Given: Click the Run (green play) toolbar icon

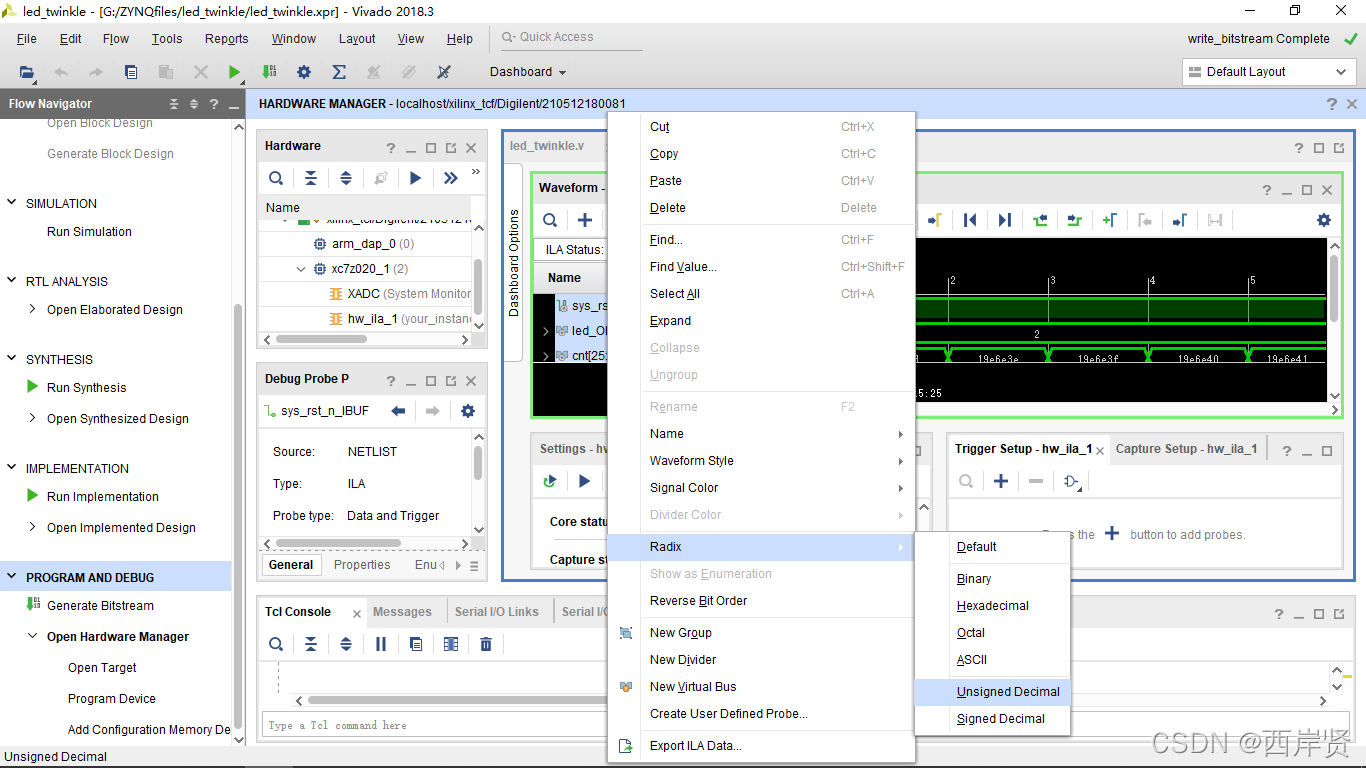Looking at the screenshot, I should (234, 72).
